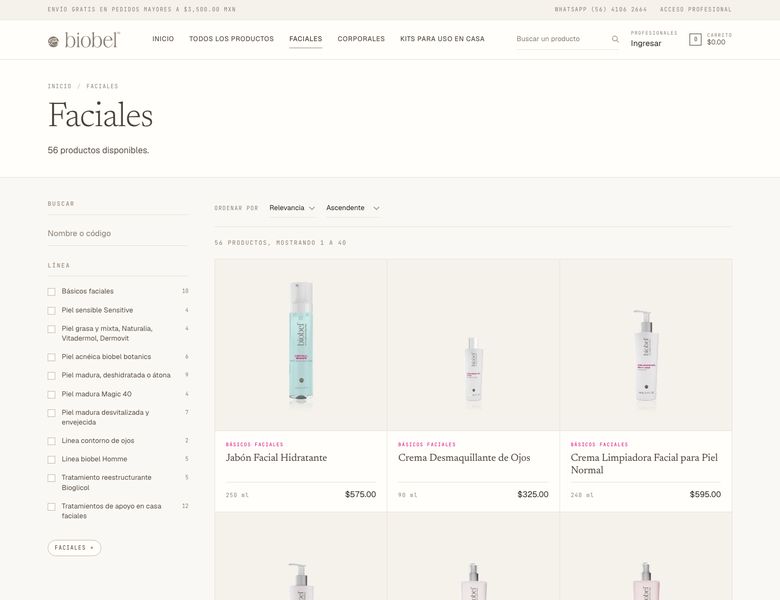
Task: Click the cart total $0.00
Action: coord(716,43)
